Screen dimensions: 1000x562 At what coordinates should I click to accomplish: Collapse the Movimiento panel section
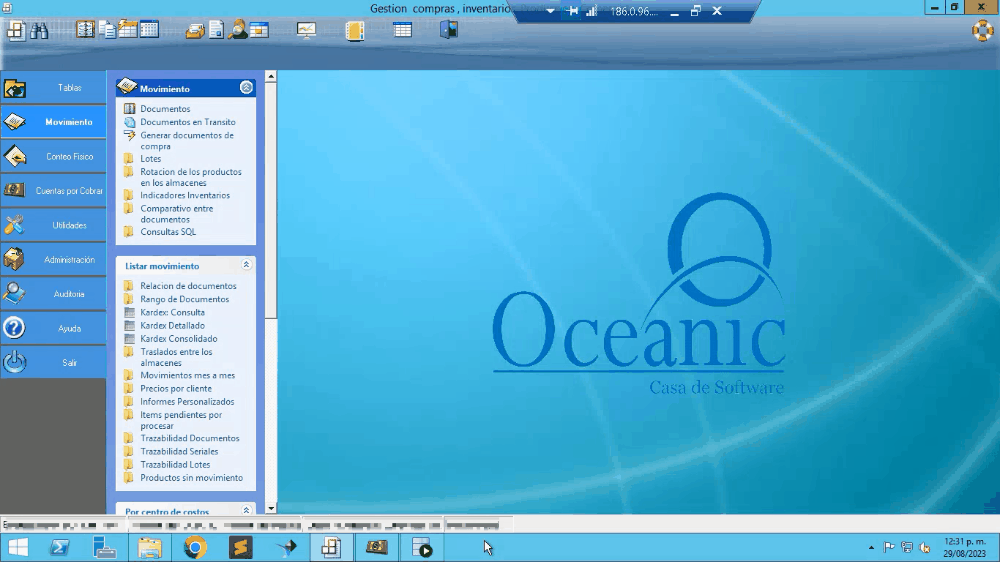pyautogui.click(x=246, y=88)
